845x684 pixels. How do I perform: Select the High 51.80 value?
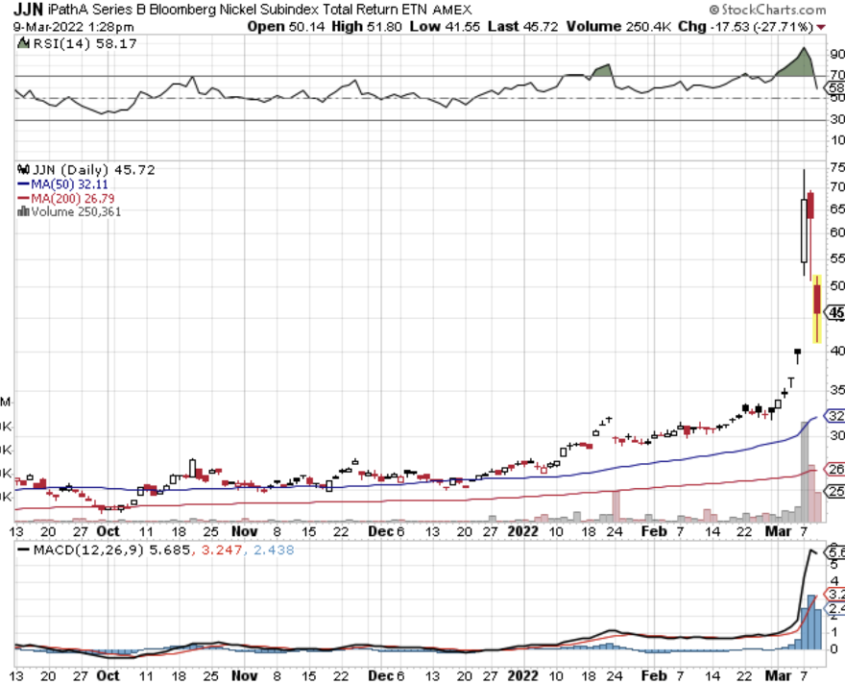[366, 26]
